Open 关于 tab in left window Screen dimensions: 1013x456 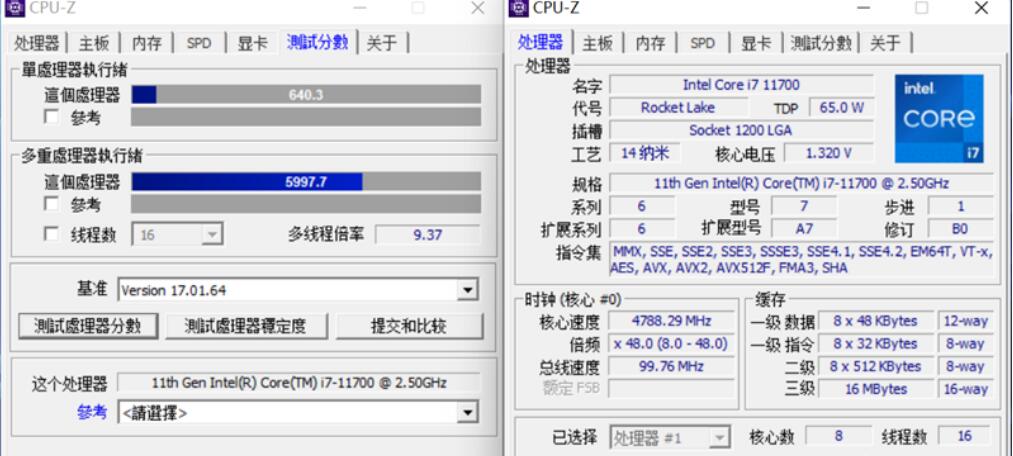pyautogui.click(x=382, y=43)
